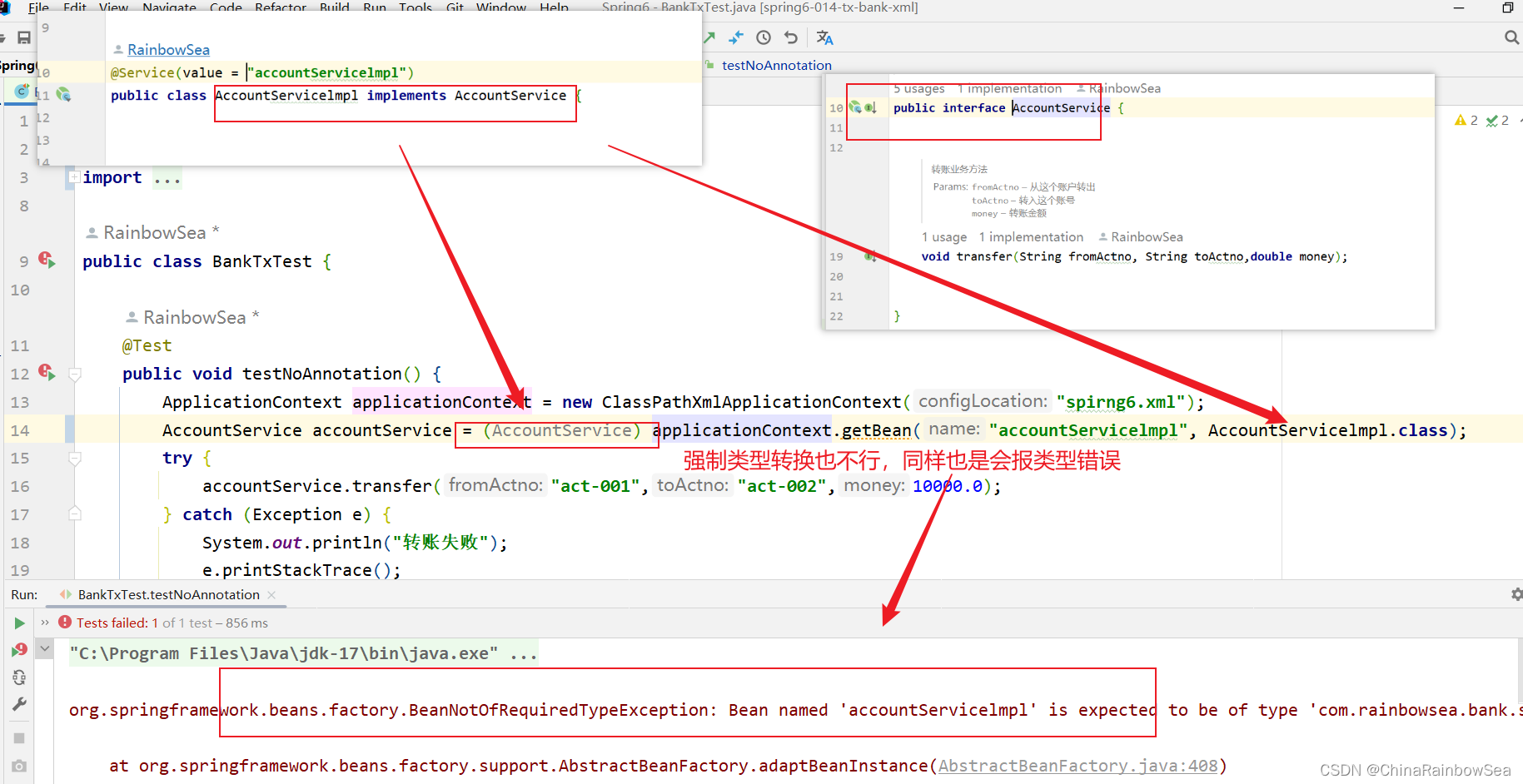The width and height of the screenshot is (1523, 784).
Task: Click RainbowSea author link above @Service
Action: click(x=168, y=50)
